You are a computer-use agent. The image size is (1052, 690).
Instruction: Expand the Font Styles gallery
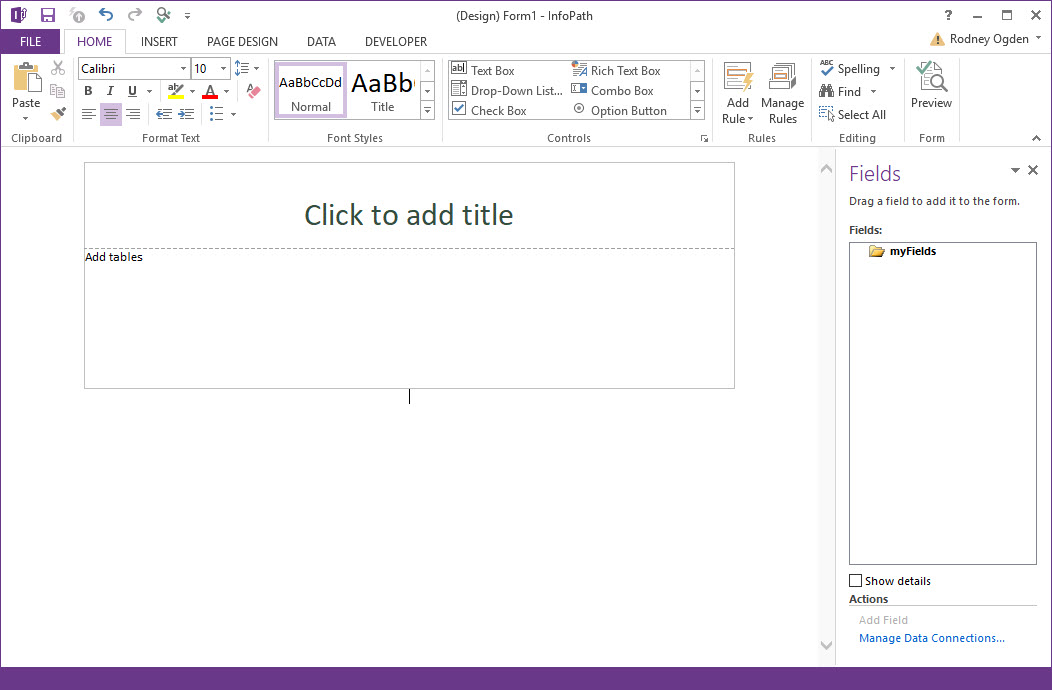[427, 111]
